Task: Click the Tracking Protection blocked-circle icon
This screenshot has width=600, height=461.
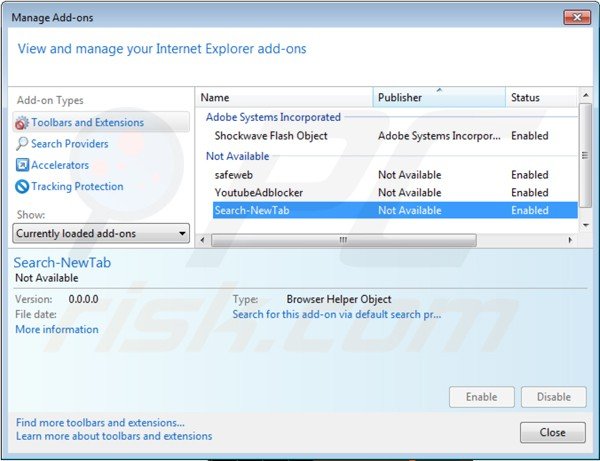Action: 22,187
